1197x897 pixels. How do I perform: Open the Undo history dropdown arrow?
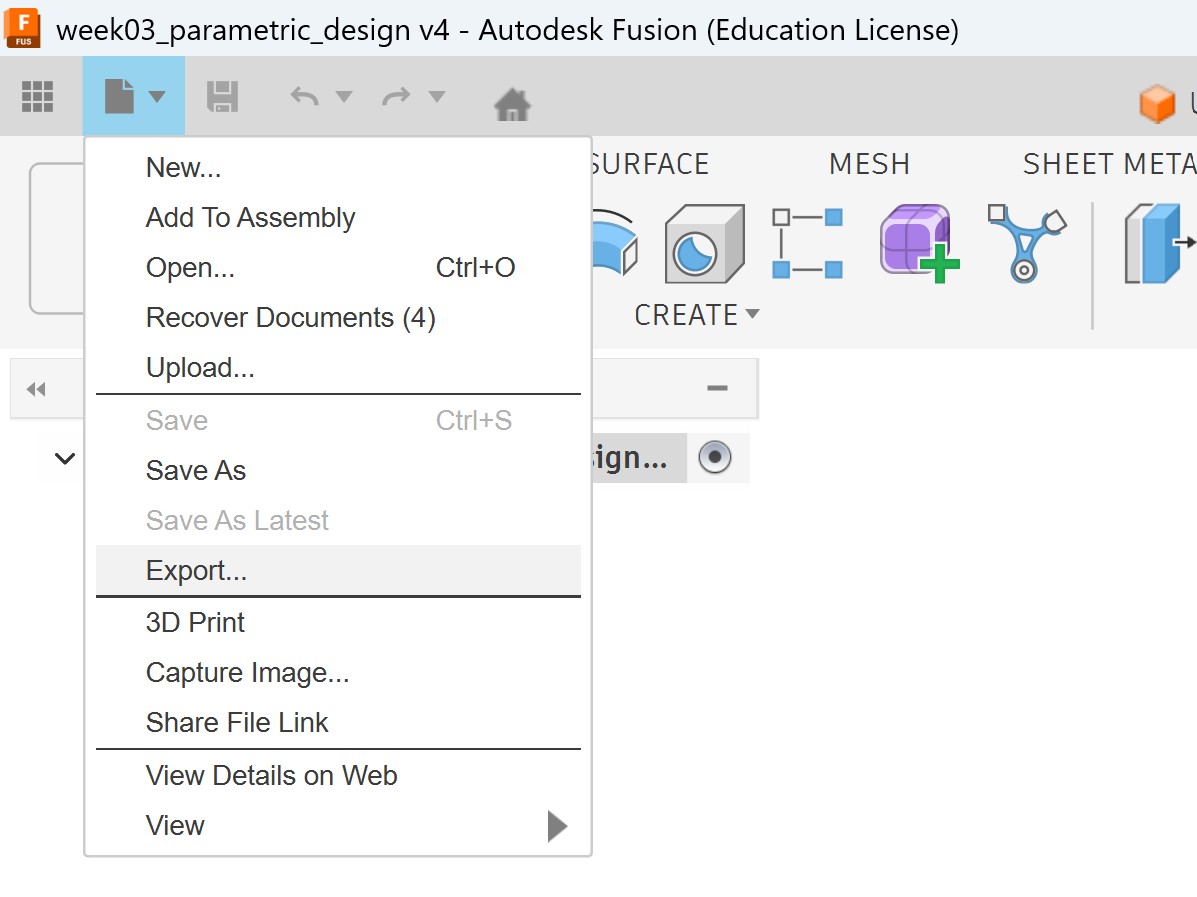tap(344, 97)
